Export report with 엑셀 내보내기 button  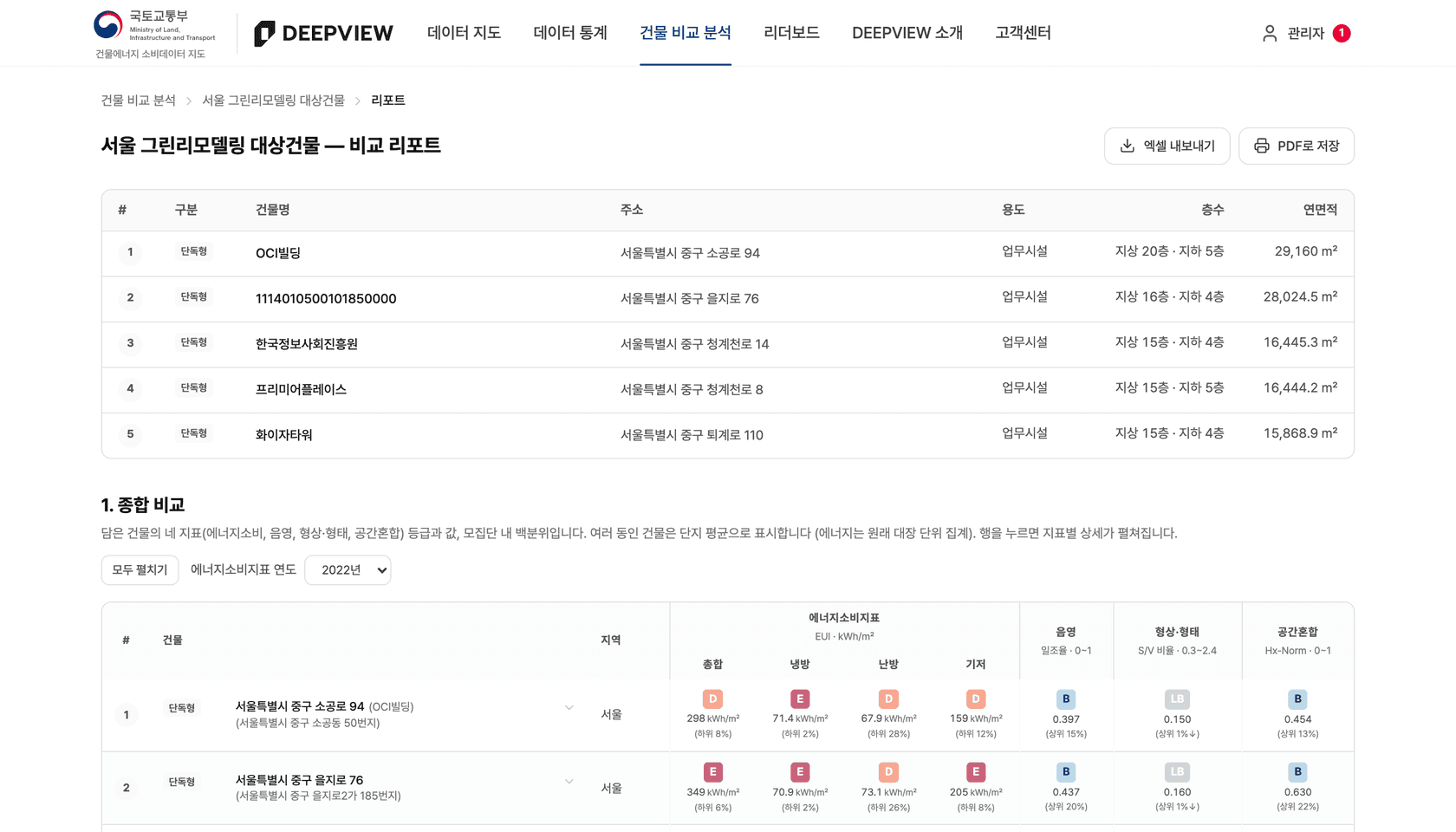tap(1167, 146)
